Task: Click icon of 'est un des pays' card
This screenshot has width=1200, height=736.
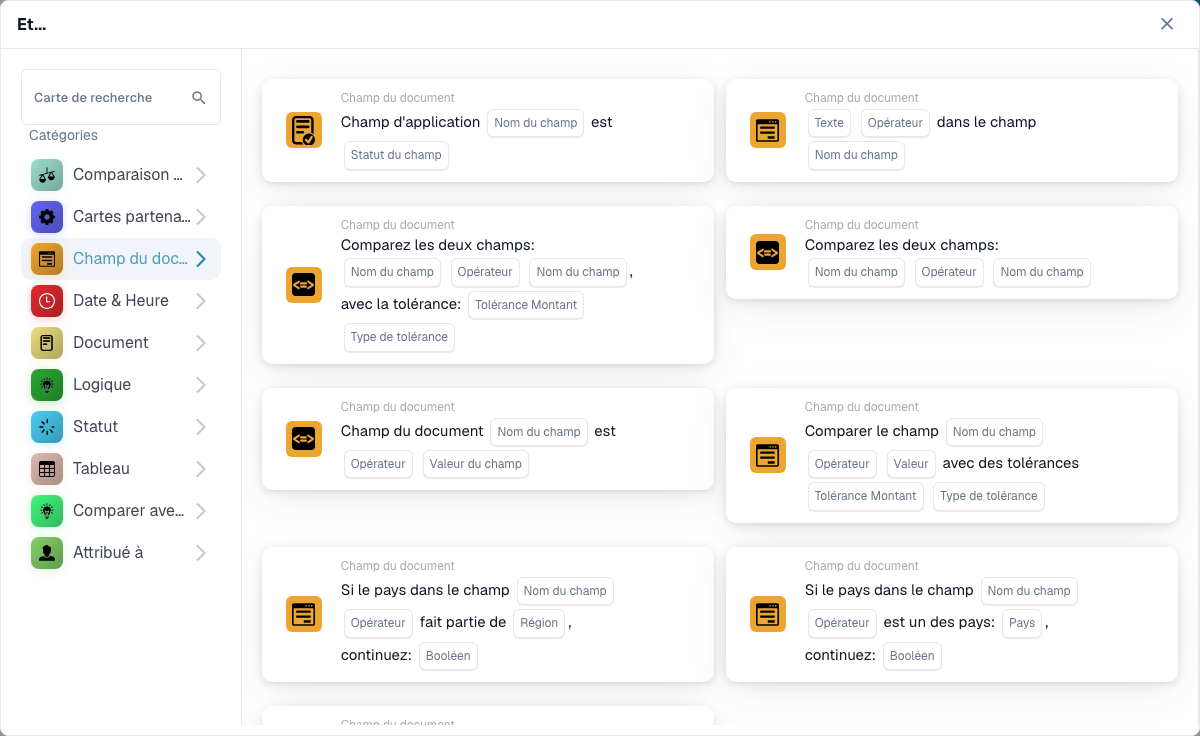Action: [768, 614]
